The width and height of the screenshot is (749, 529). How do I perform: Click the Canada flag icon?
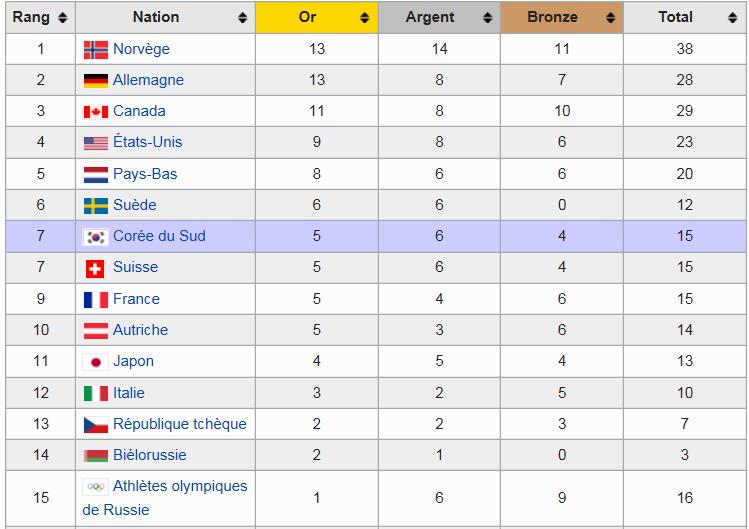click(x=96, y=112)
